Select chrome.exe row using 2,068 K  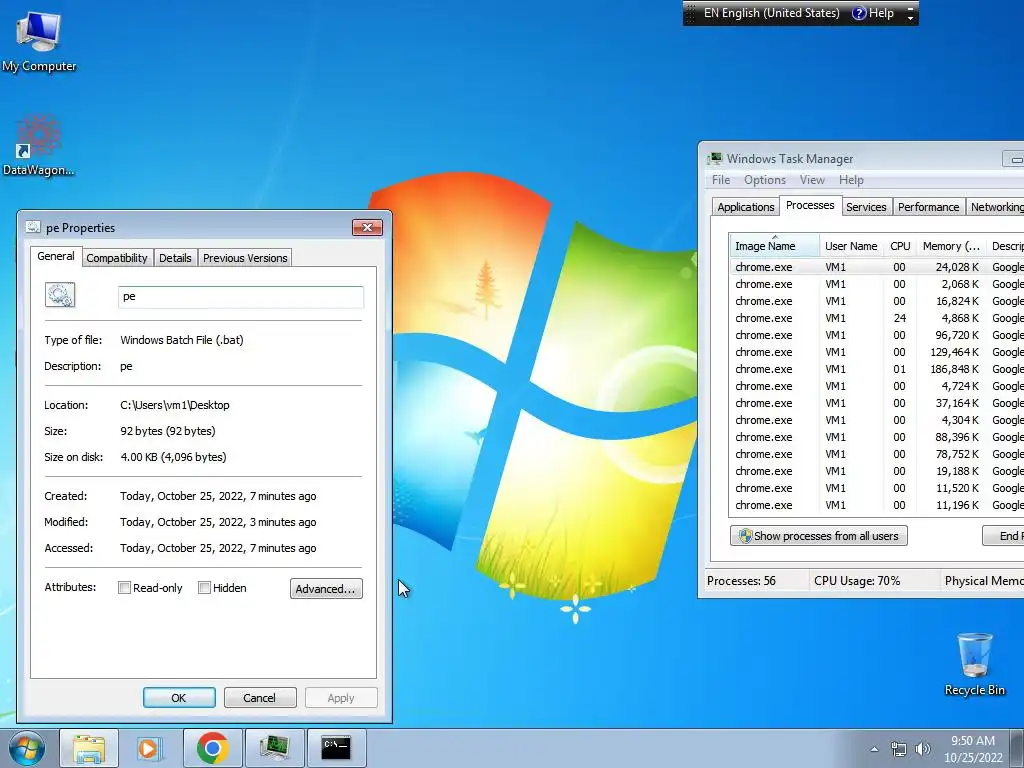pyautogui.click(x=876, y=284)
